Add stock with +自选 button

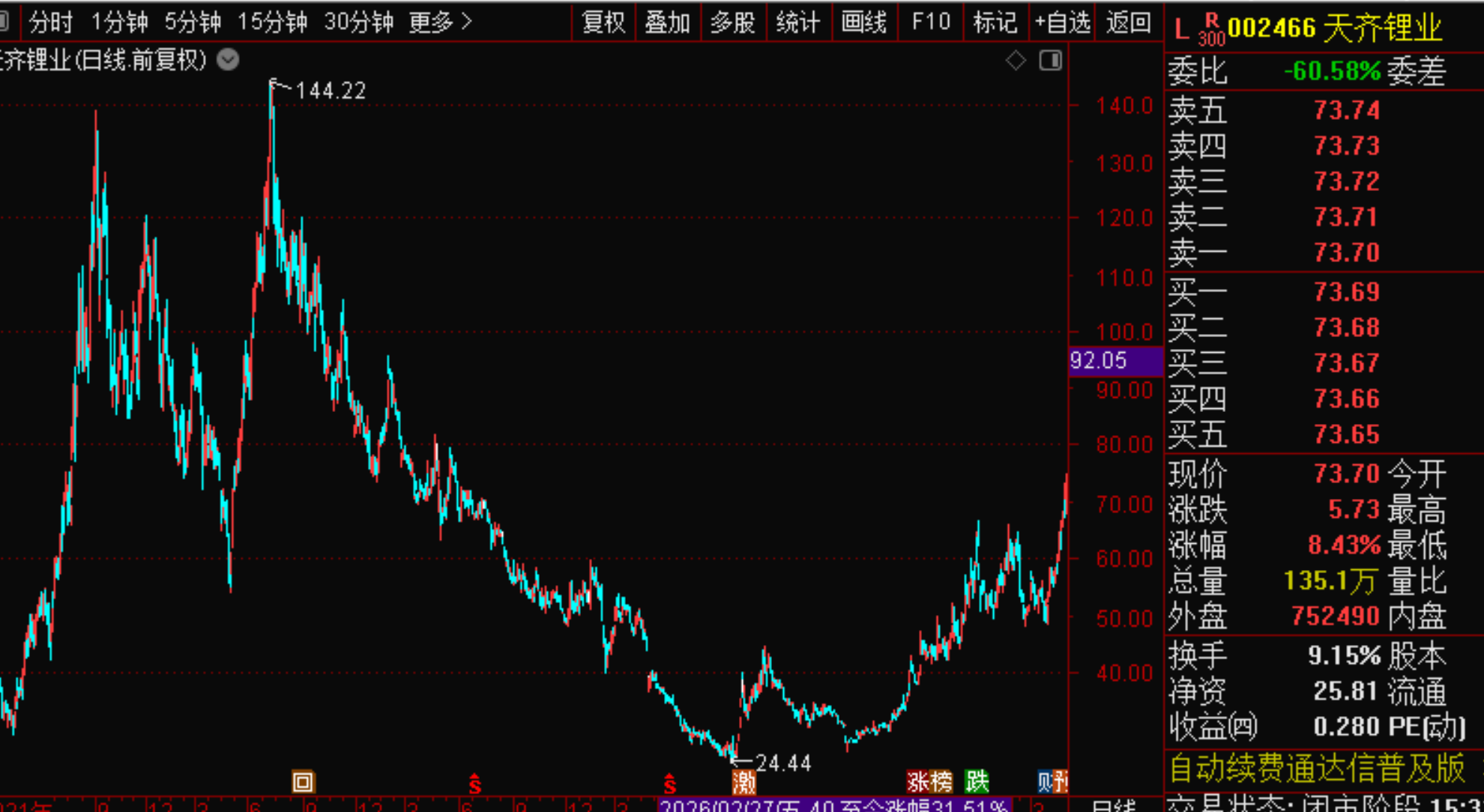pyautogui.click(x=1062, y=22)
